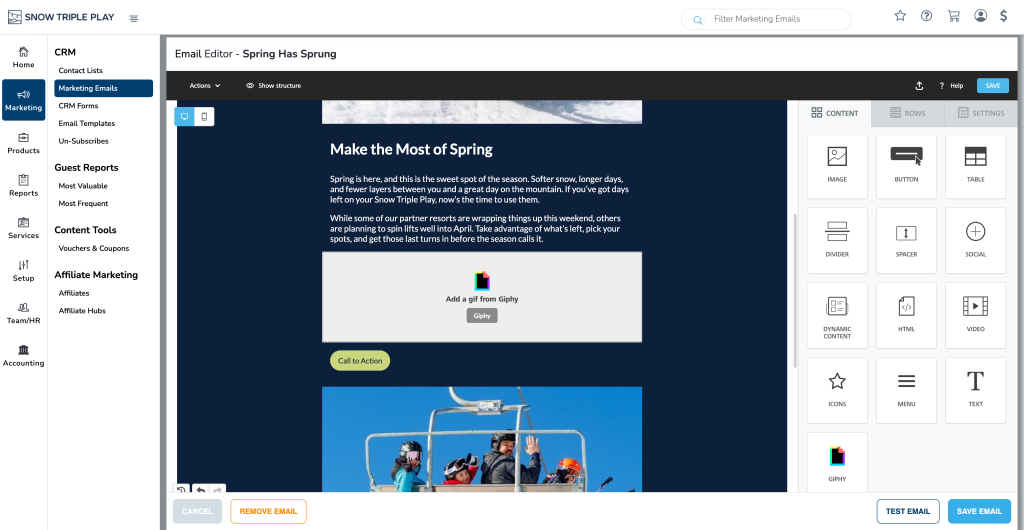Choose the Social content block
Viewport: 1024px width, 530px height.
coord(975,240)
